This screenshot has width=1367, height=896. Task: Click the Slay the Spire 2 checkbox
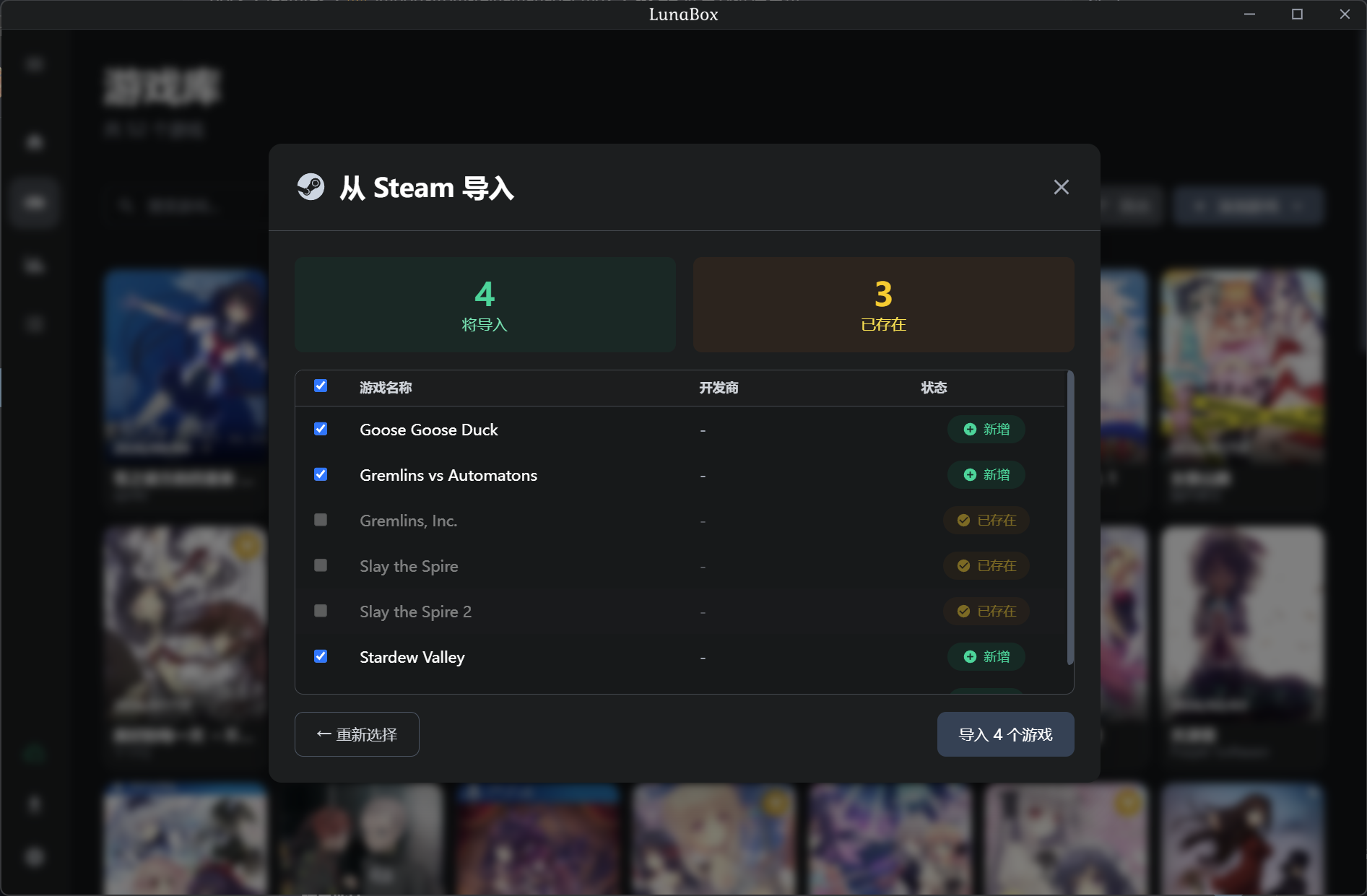coord(321,611)
